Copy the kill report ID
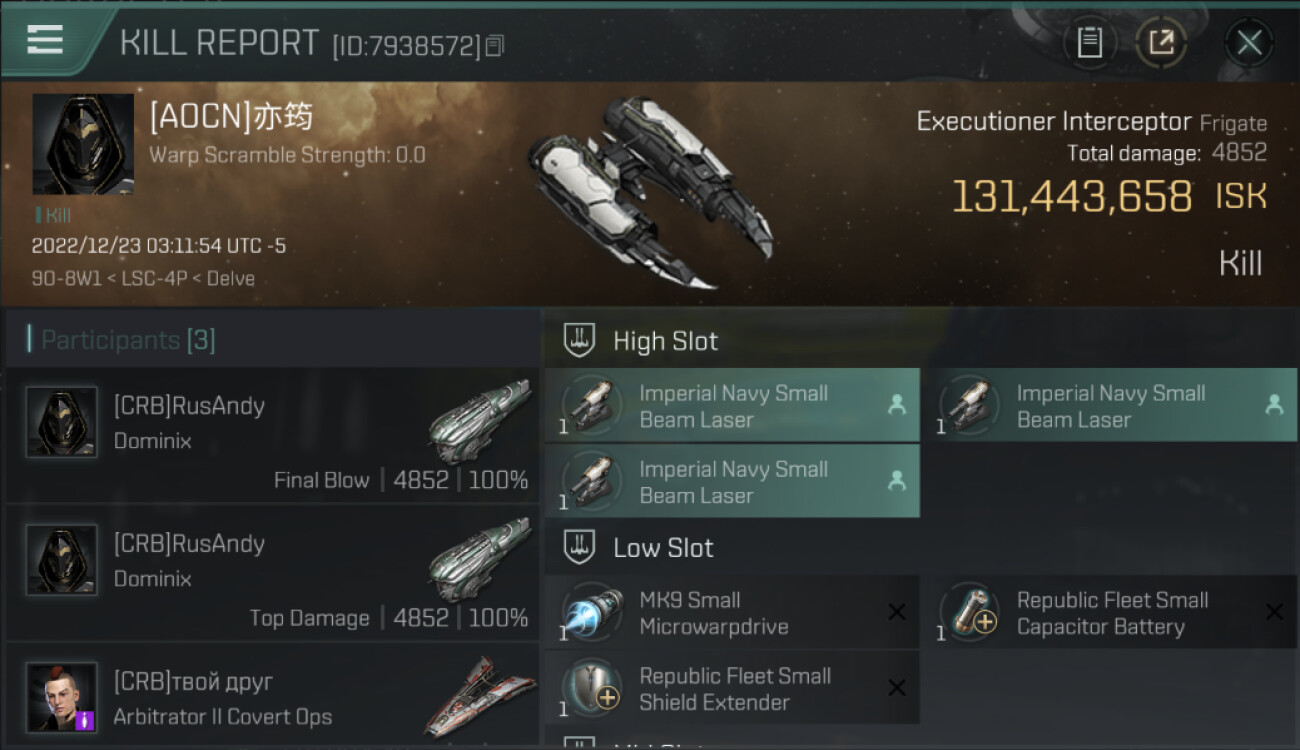The width and height of the screenshot is (1300, 750). click(x=495, y=45)
